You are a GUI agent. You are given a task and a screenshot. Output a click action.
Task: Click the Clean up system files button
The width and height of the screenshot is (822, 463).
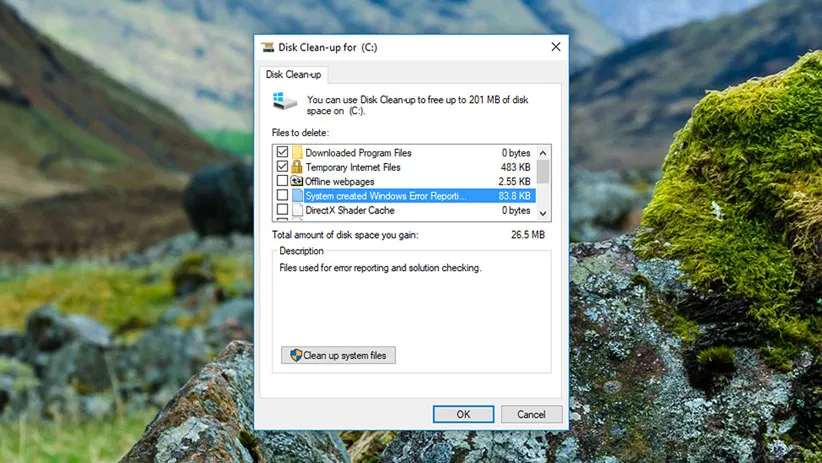coord(339,355)
